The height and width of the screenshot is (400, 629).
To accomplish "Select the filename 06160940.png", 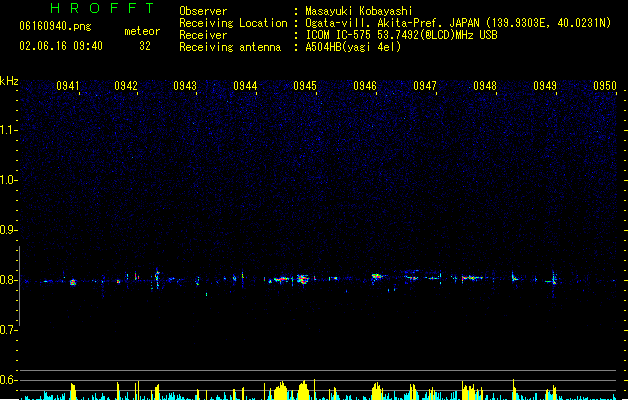I will pyautogui.click(x=55, y=26).
